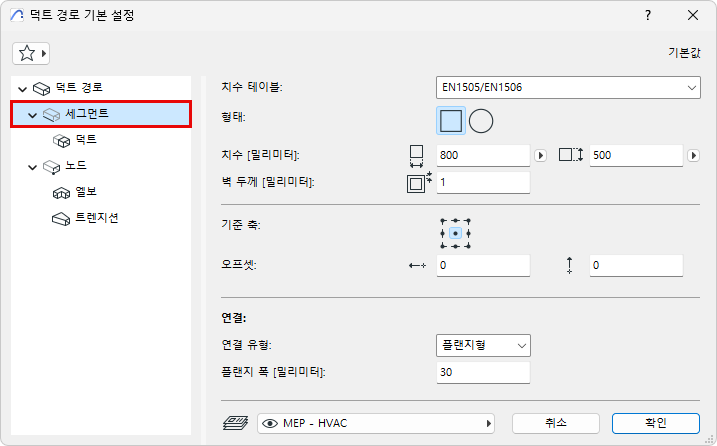The image size is (717, 446).
Task: Close the 덕트 경로 기본 설정 dialog
Action: tap(693, 16)
